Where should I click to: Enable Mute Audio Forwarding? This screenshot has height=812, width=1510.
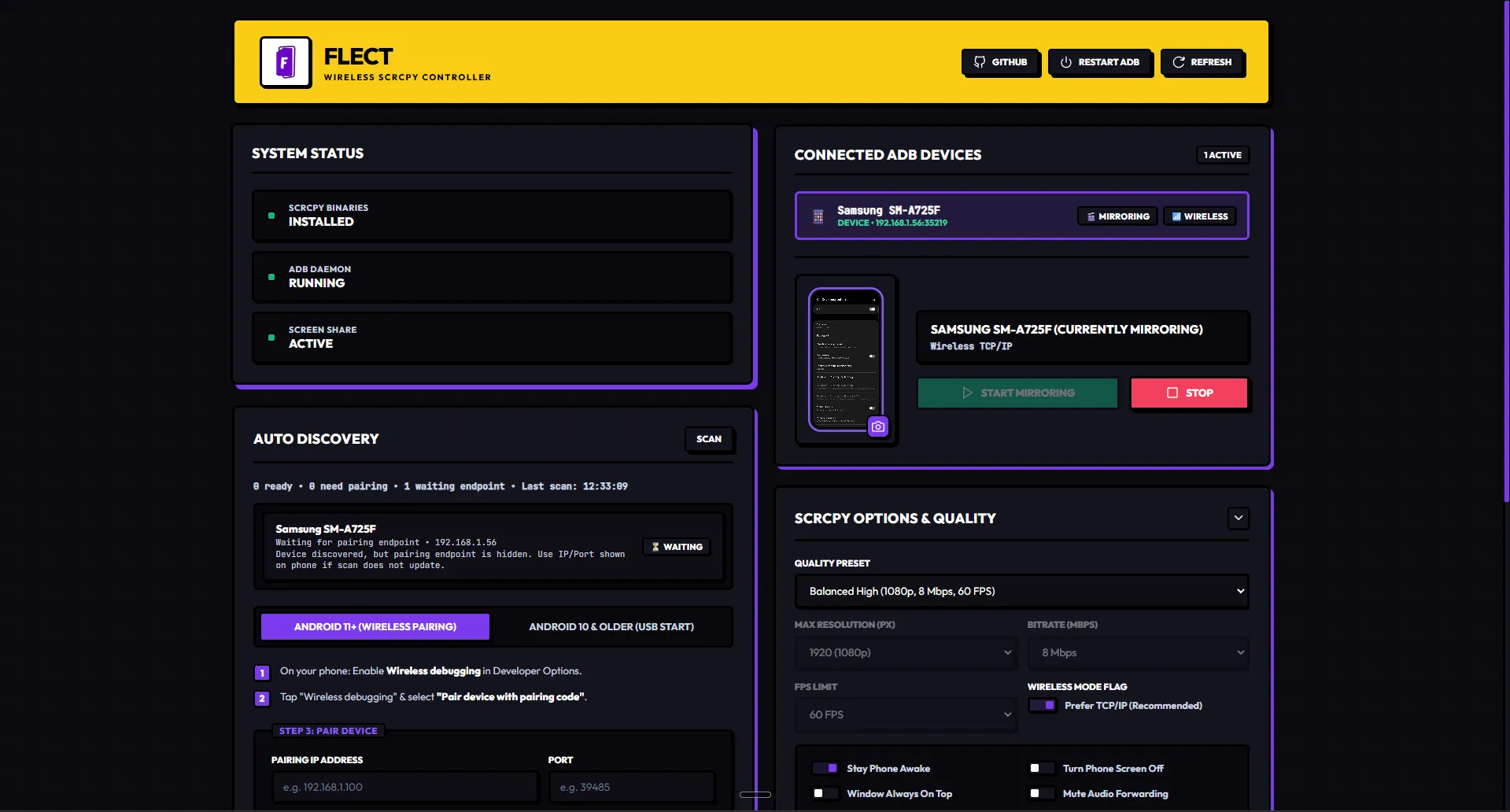click(x=1042, y=793)
